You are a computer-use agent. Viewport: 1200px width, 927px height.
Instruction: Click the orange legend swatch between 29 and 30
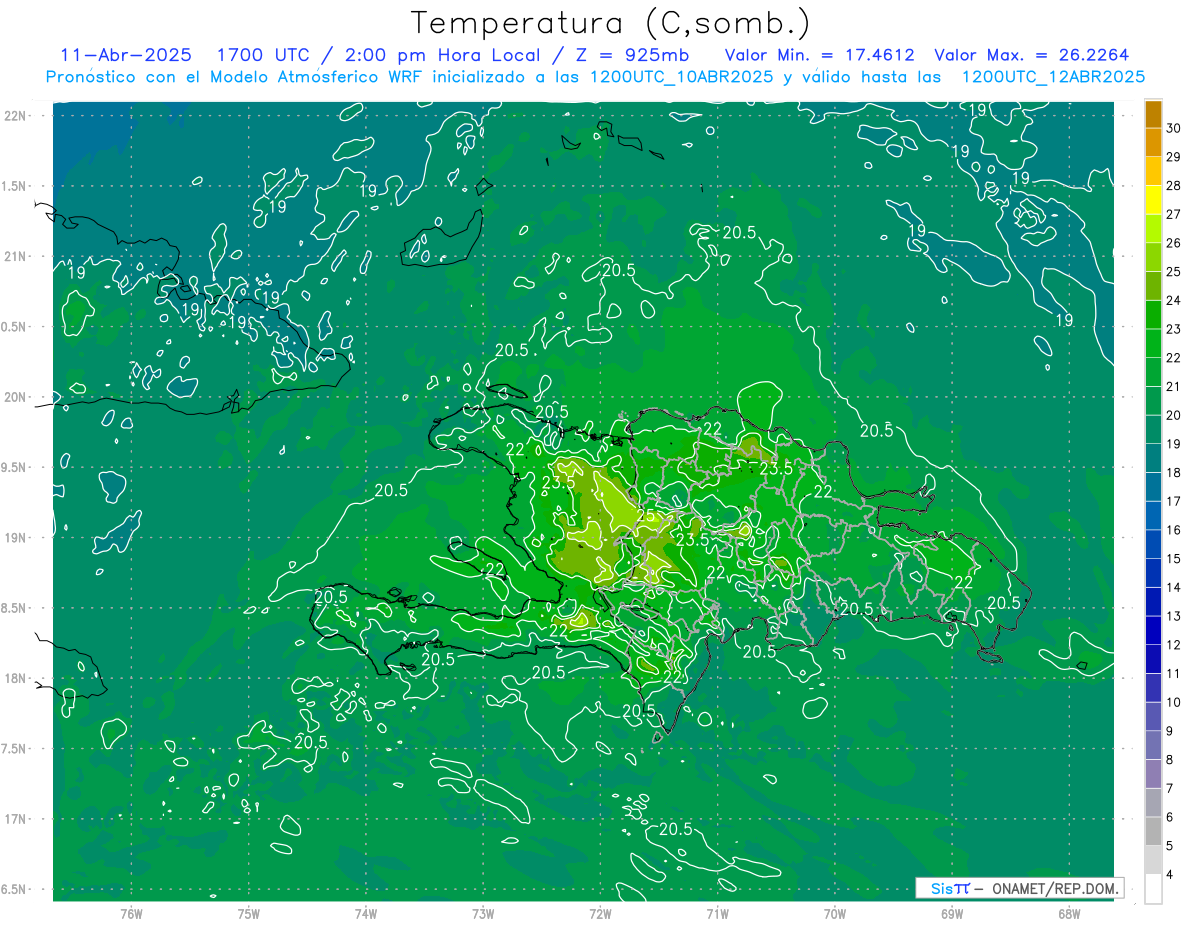[1153, 142]
